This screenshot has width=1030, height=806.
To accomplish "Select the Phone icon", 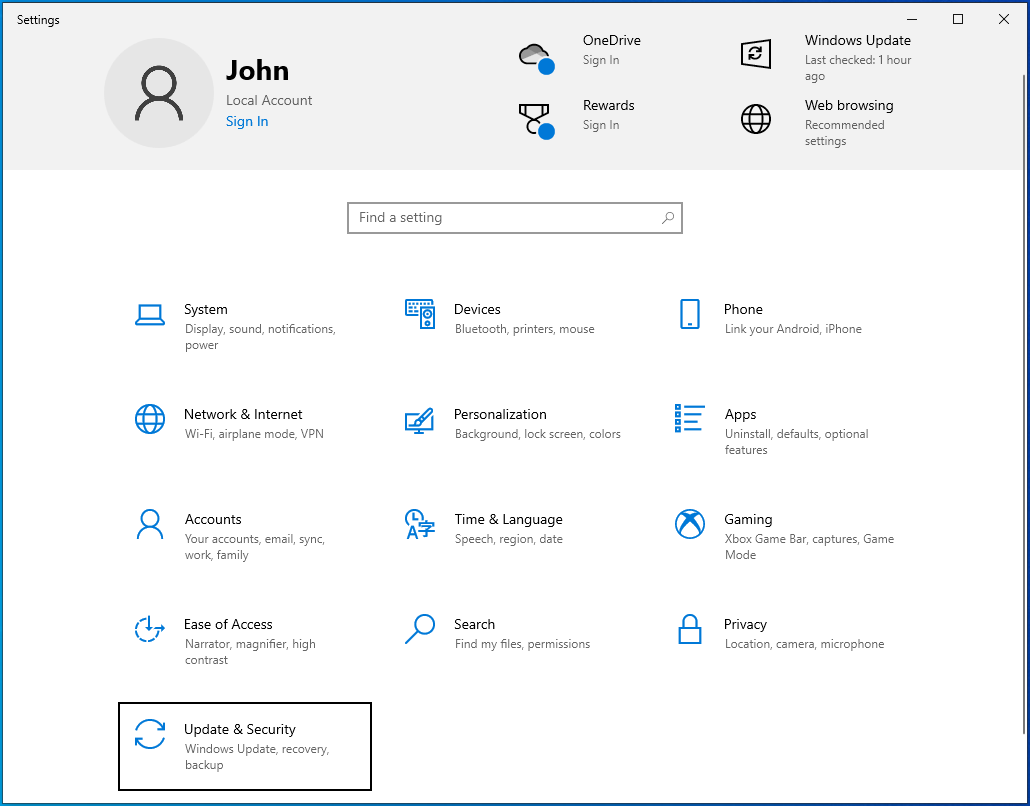I will point(690,313).
